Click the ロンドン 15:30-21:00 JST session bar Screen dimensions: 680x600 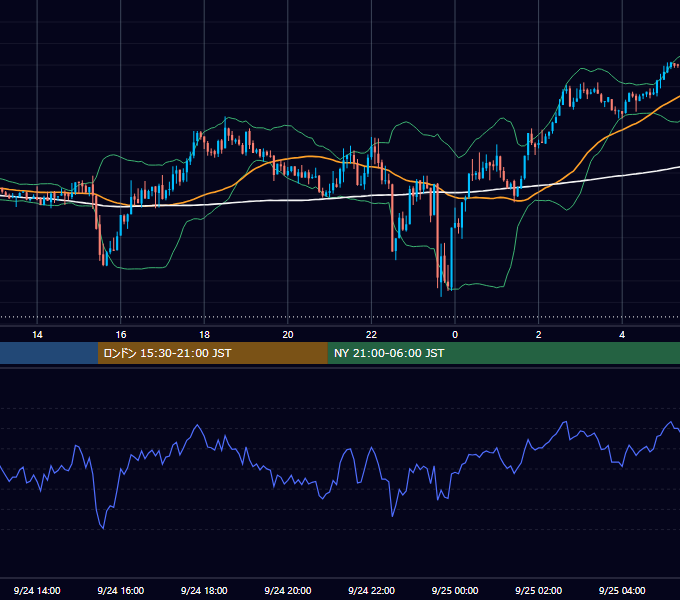pyautogui.click(x=212, y=353)
